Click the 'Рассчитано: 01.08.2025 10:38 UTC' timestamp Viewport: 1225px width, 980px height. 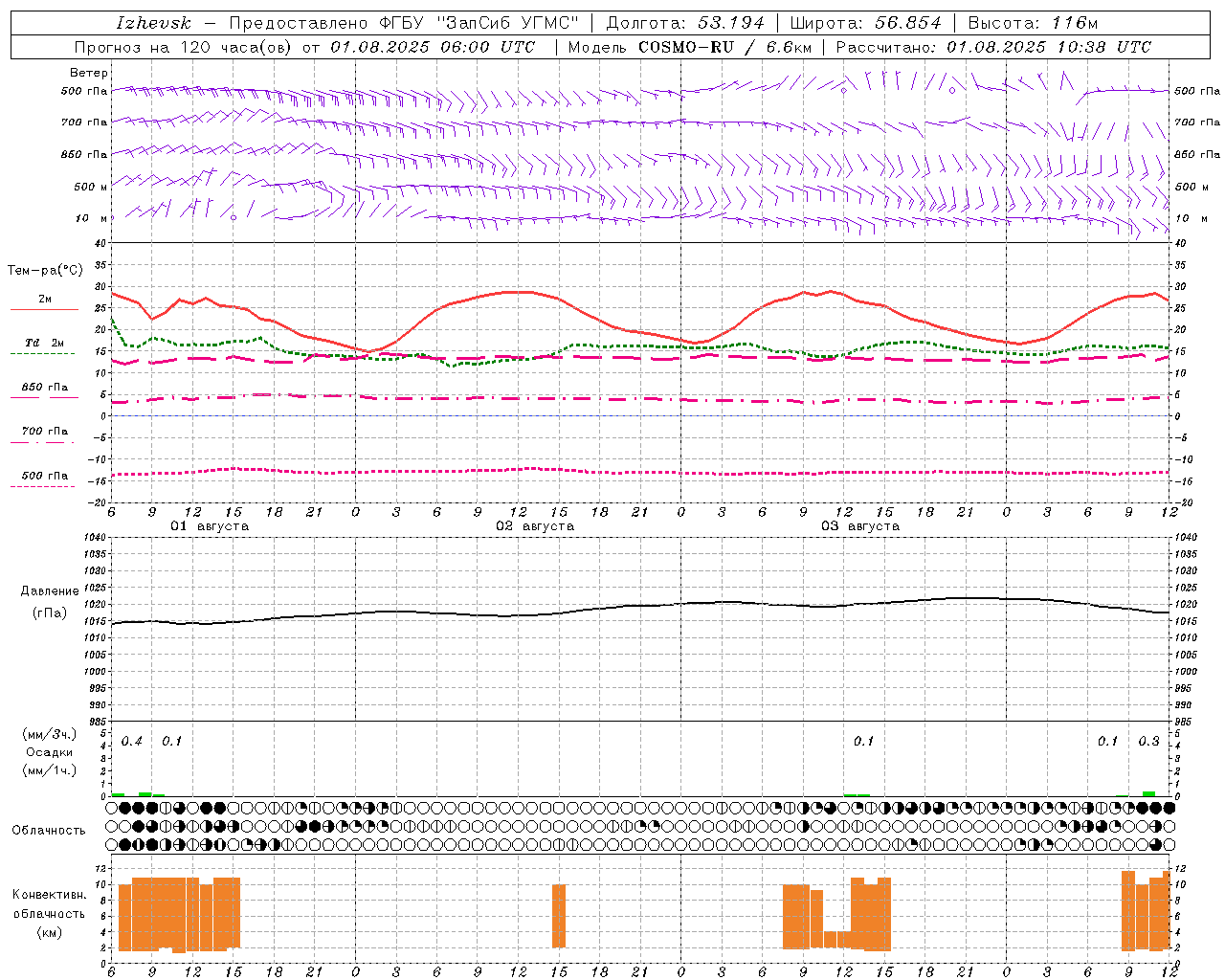[x=993, y=47]
